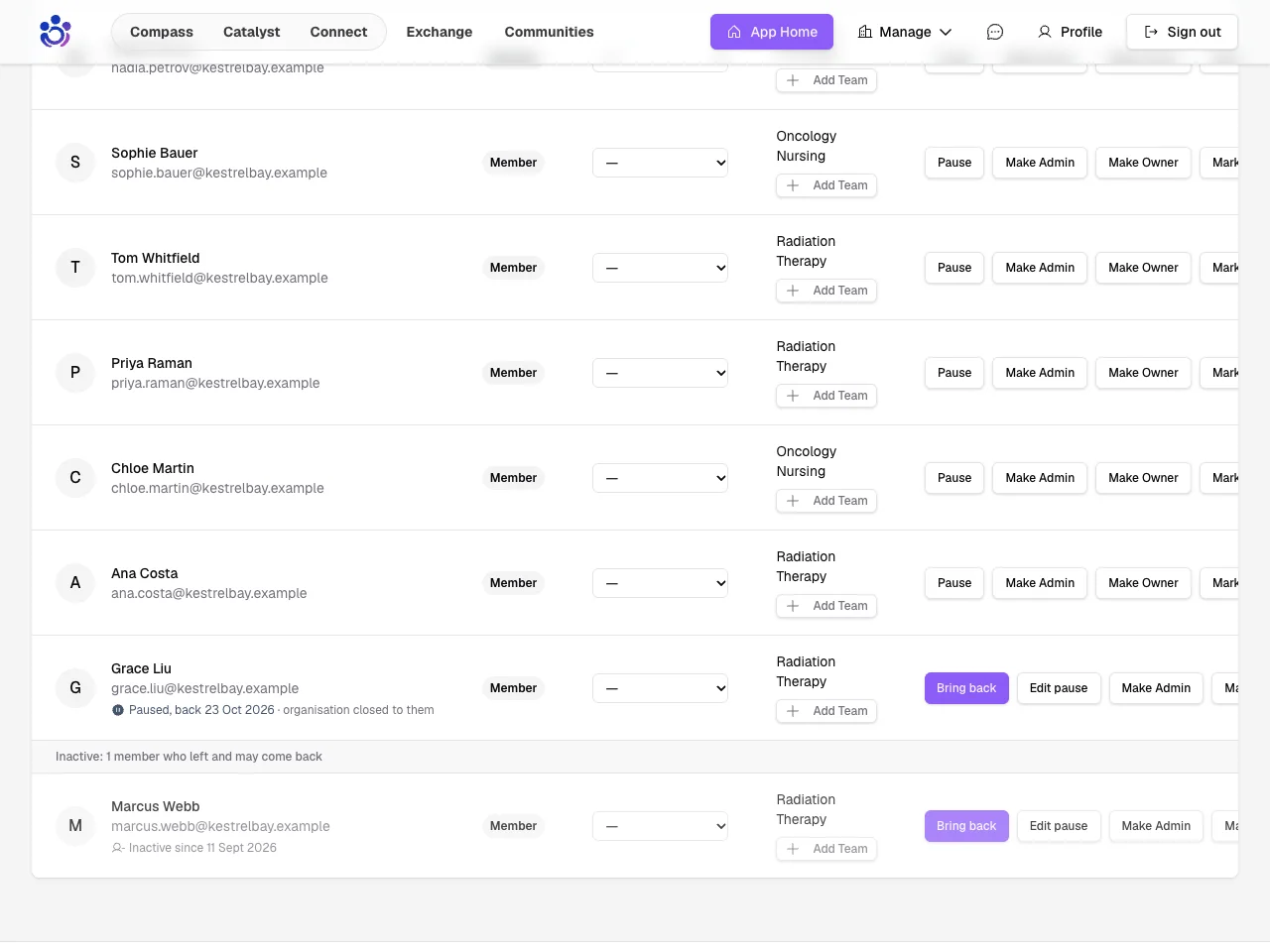The height and width of the screenshot is (952, 1270).
Task: Open role dropdown for Ana Costa
Action: [x=660, y=583]
